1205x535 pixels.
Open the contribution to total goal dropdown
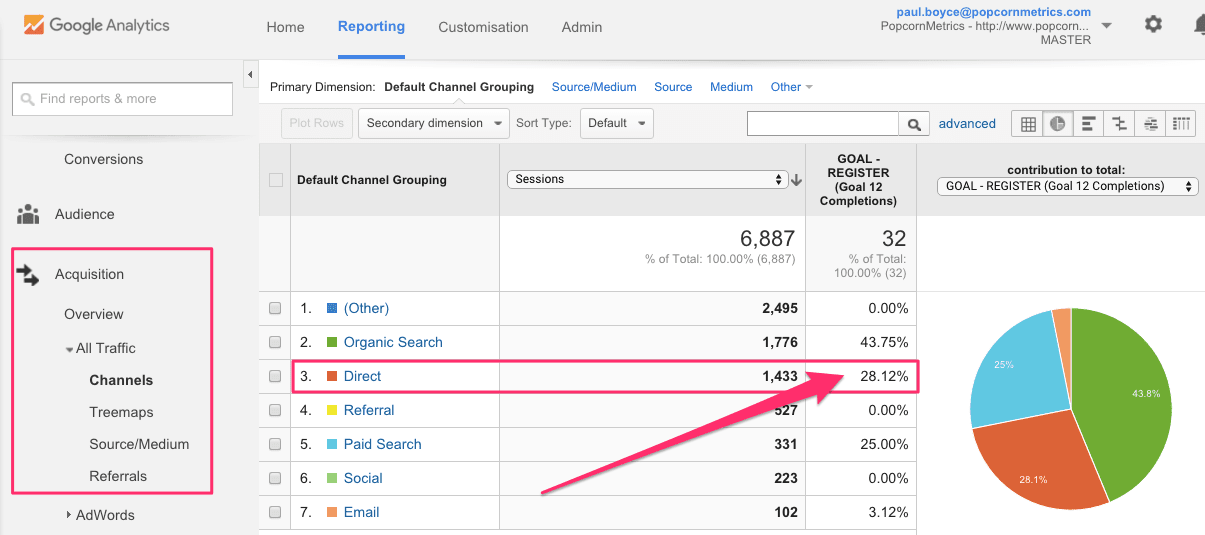1067,186
